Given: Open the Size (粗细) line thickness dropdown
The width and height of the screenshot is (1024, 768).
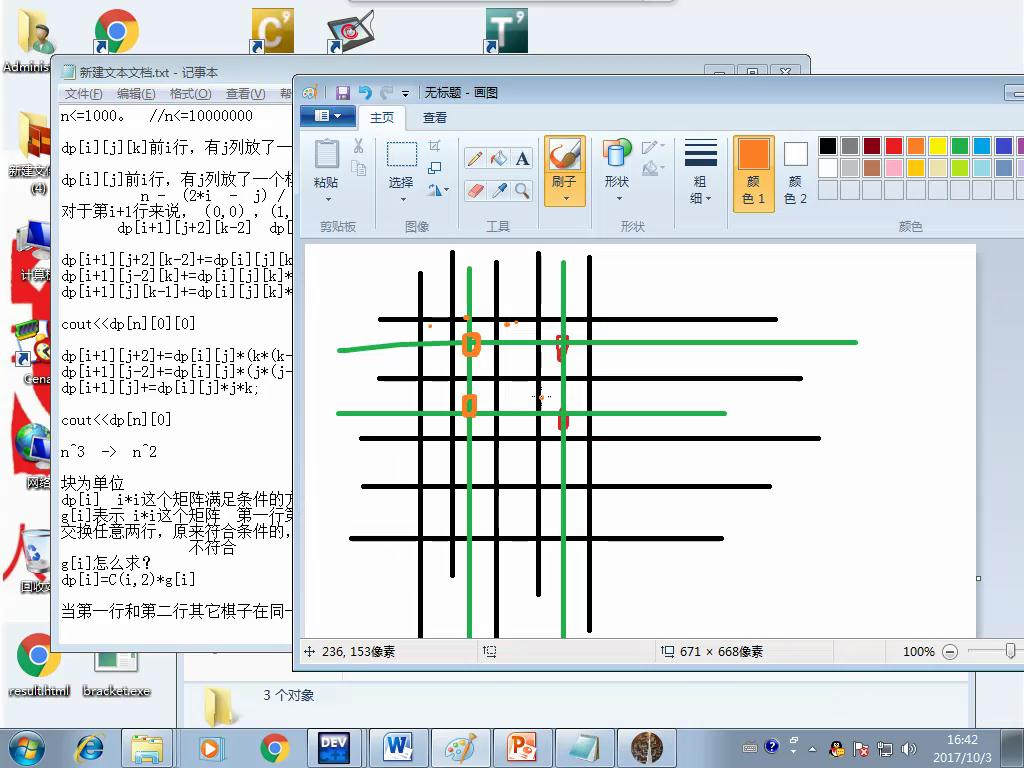Looking at the screenshot, I should pos(701,172).
